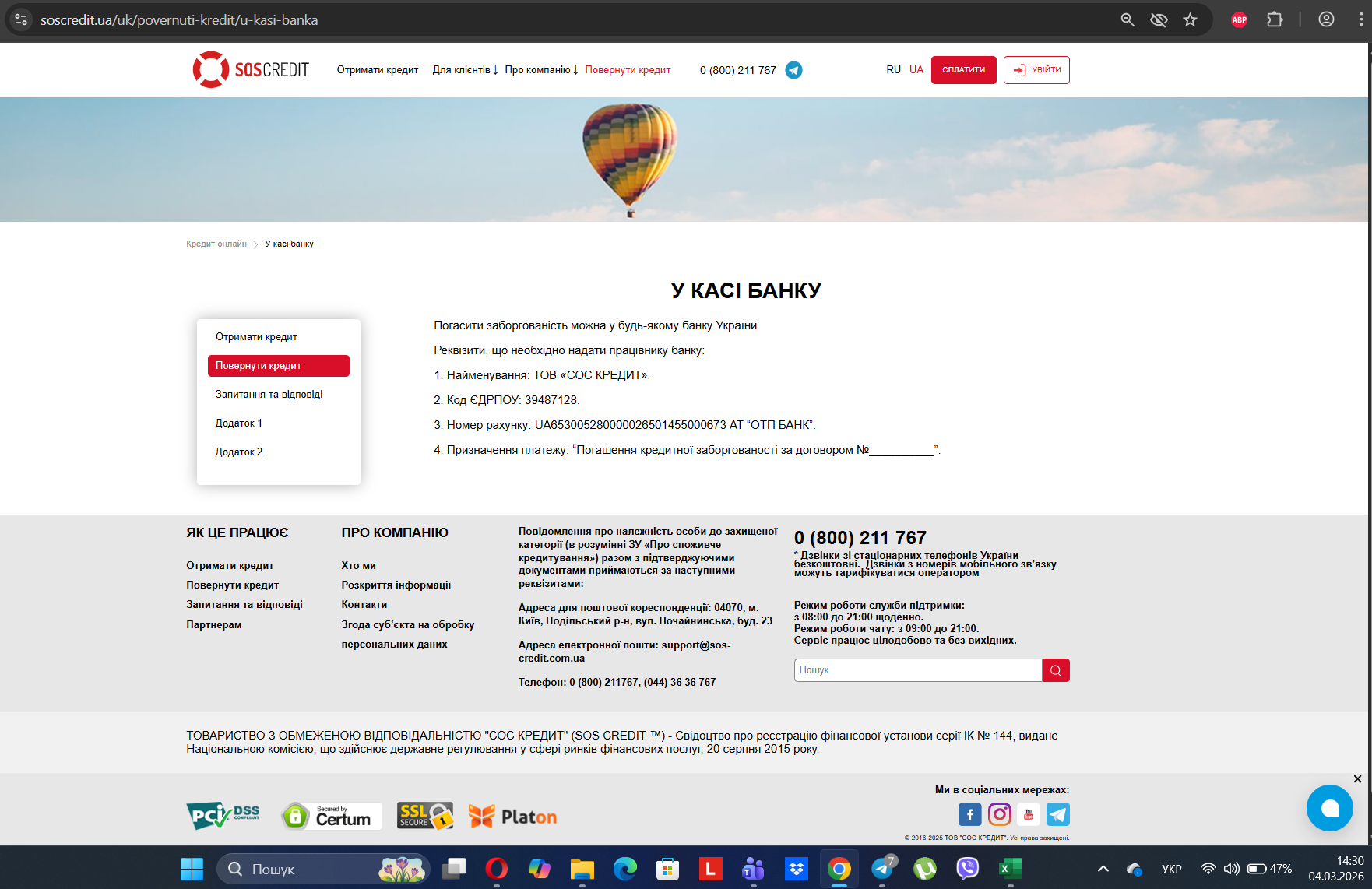Open the browser profile icon
This screenshot has width=1372, height=889.
pos(1326,19)
